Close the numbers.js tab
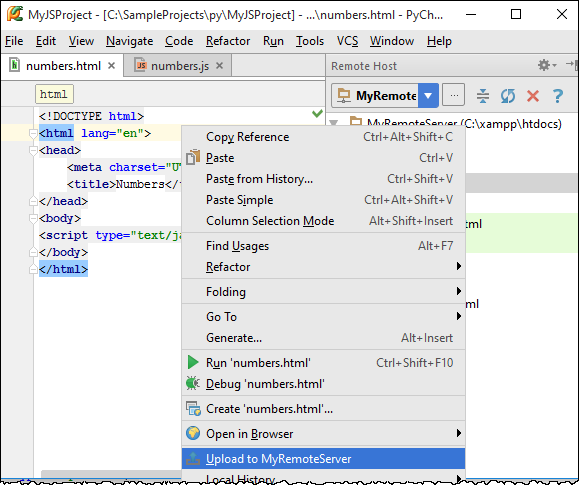Viewport: 580px width, 485px height. tap(219, 66)
